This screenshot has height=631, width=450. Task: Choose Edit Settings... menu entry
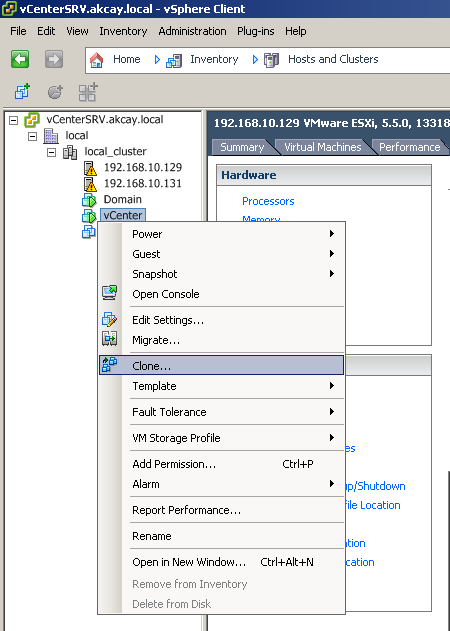pos(221,320)
